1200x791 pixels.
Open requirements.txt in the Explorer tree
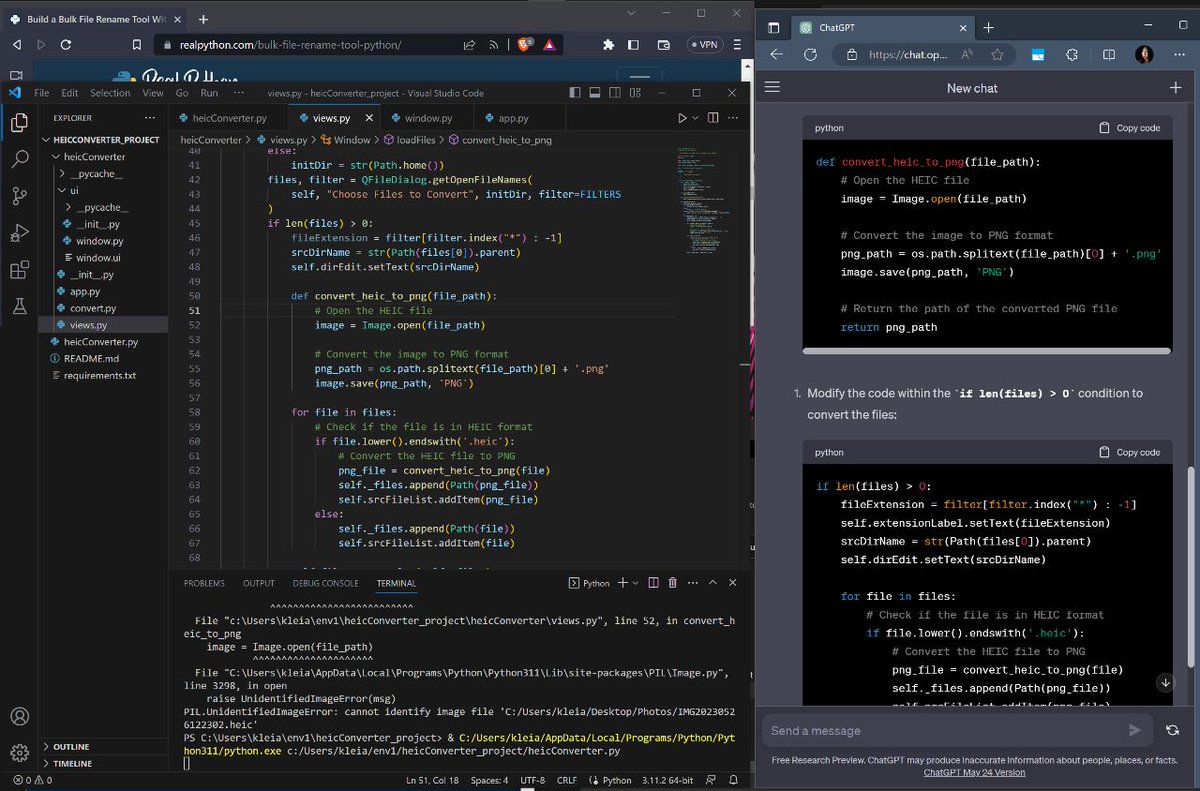pos(100,376)
